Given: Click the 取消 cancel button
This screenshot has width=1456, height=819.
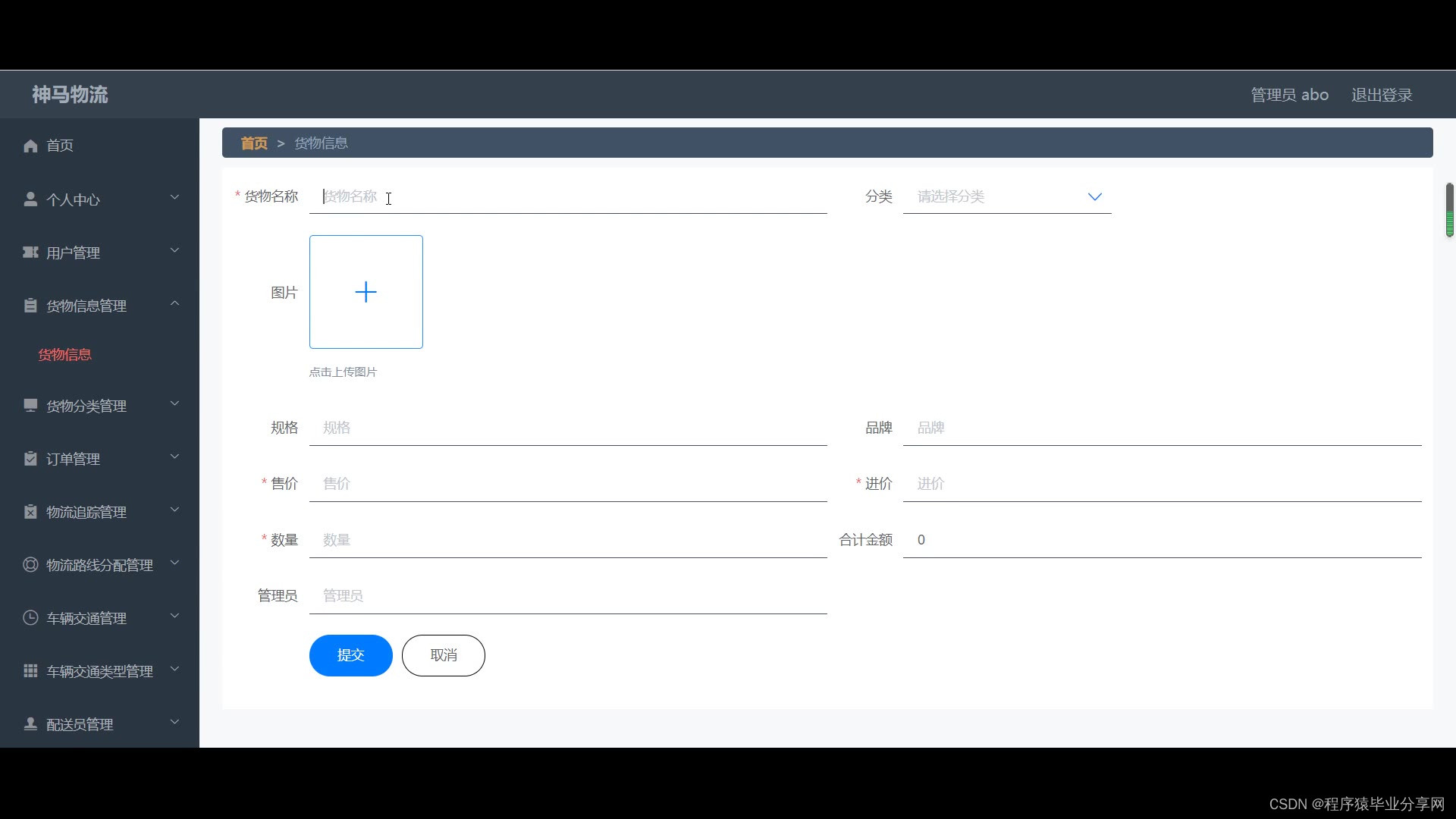Looking at the screenshot, I should point(443,655).
